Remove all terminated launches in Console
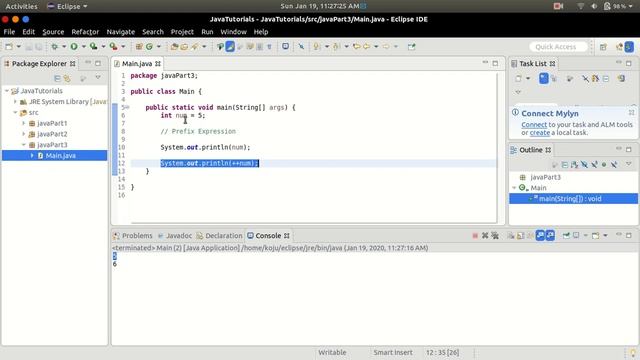Image resolution: width=640 pixels, height=360 pixels. click(495, 236)
